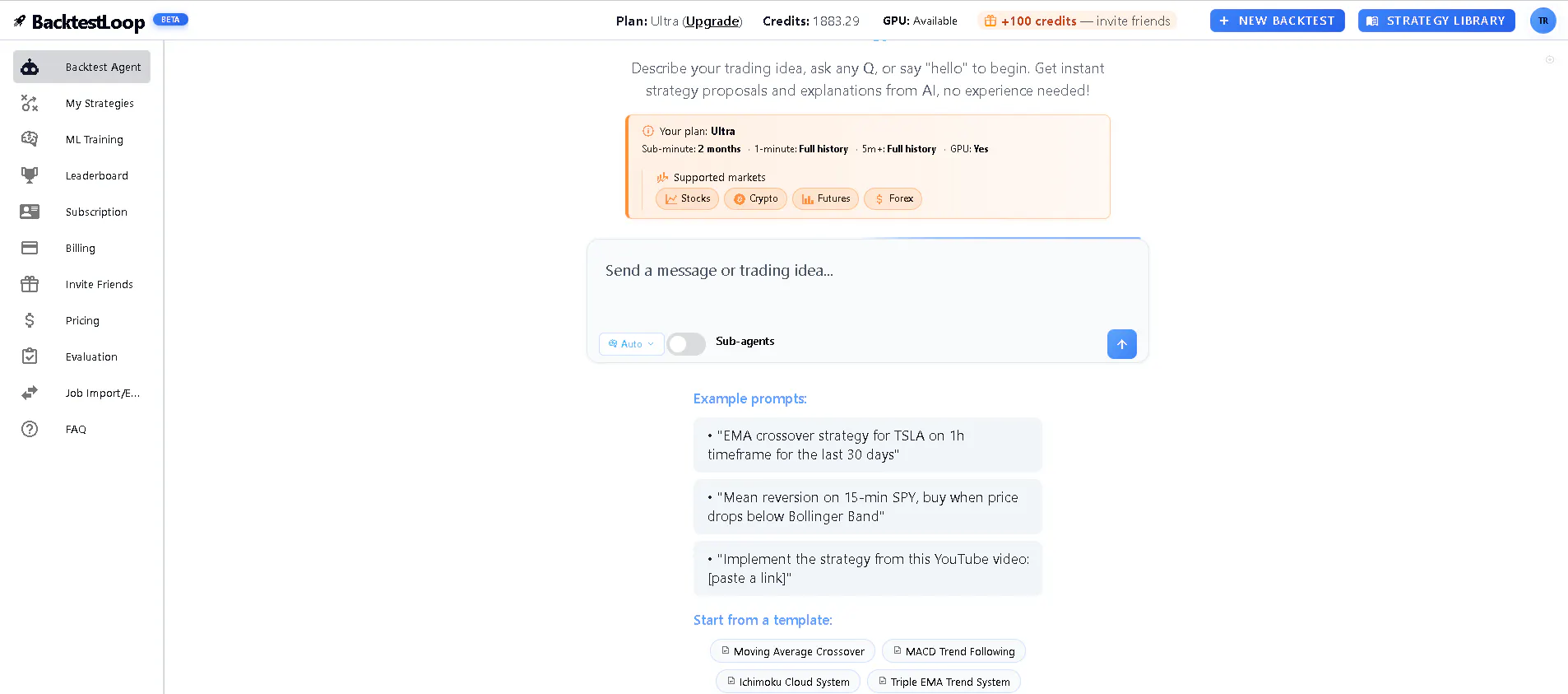Expand the Auto model dropdown

[631, 344]
